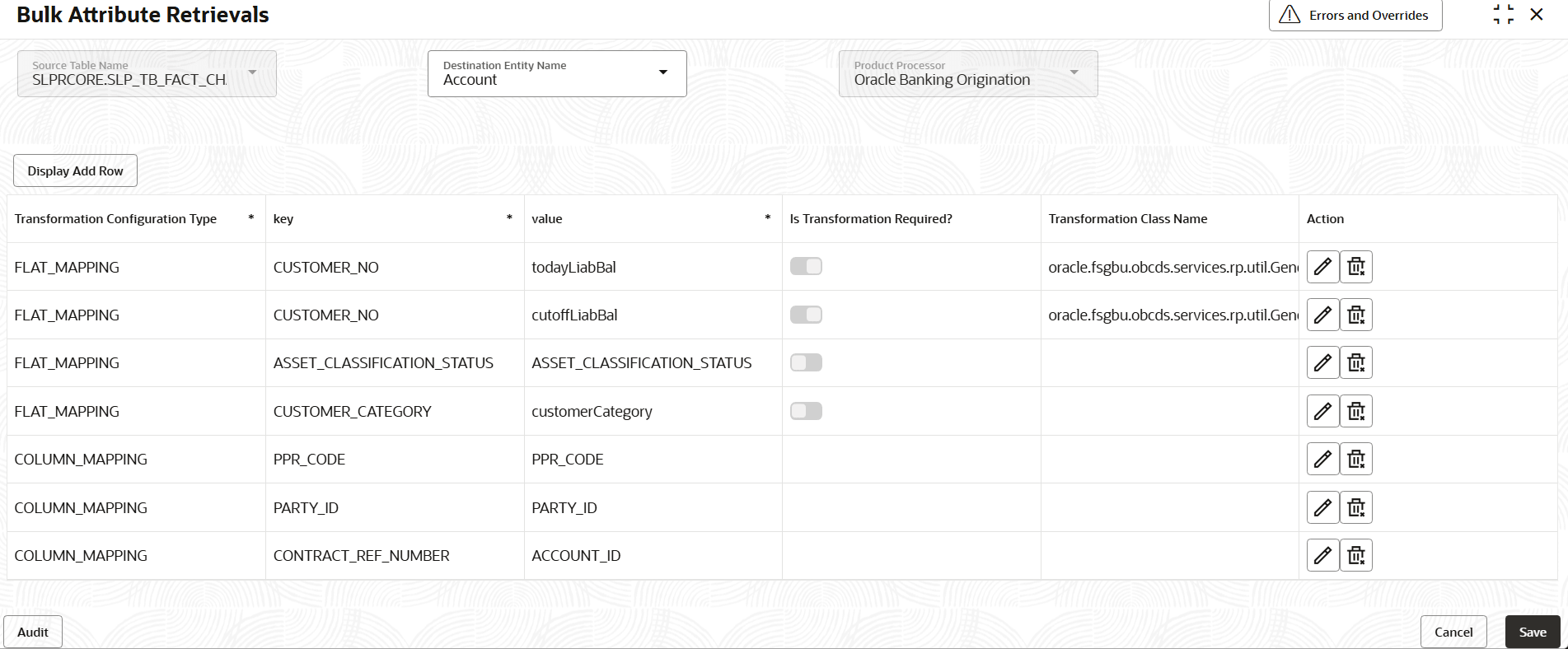Viewport: 1568px width, 649px height.
Task: Save the bulk attribute retrievals
Action: point(1532,632)
